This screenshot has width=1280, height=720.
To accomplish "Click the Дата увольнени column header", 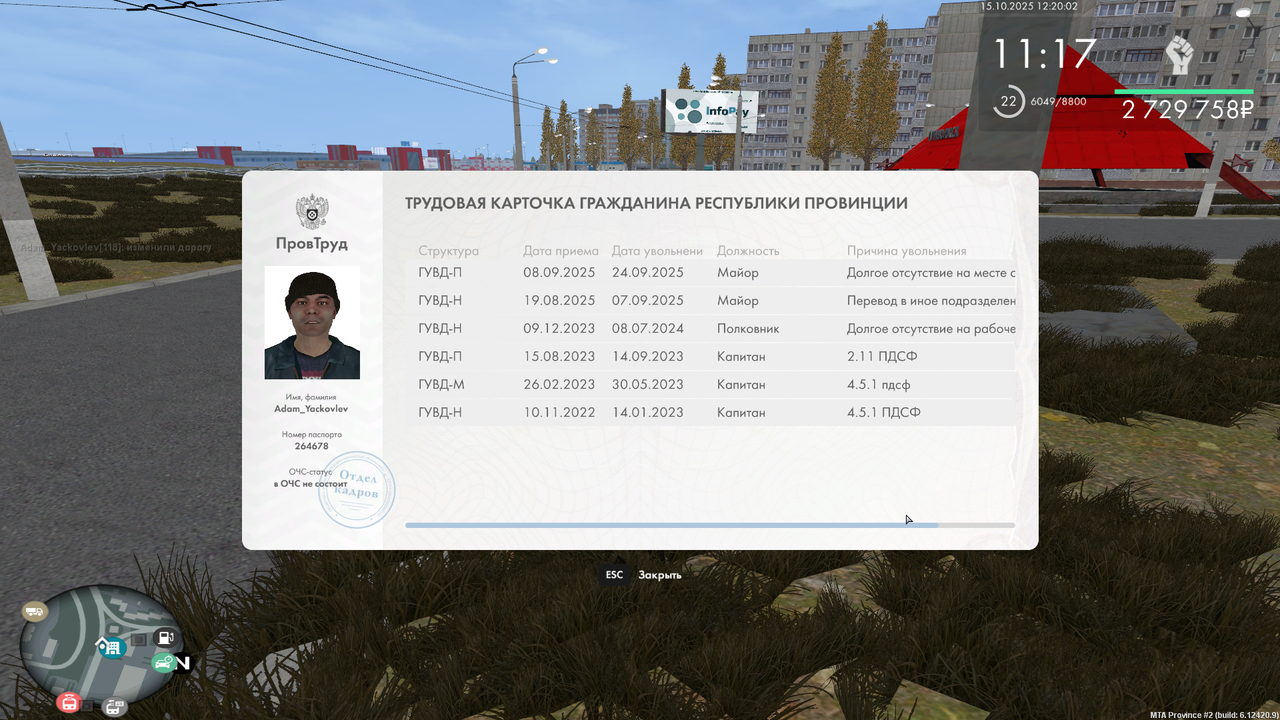I will pos(658,251).
